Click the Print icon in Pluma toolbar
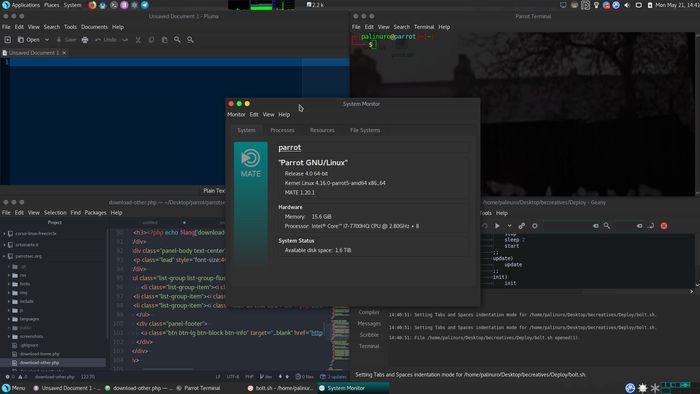Screen dimensions: 700x394 coord(85,40)
